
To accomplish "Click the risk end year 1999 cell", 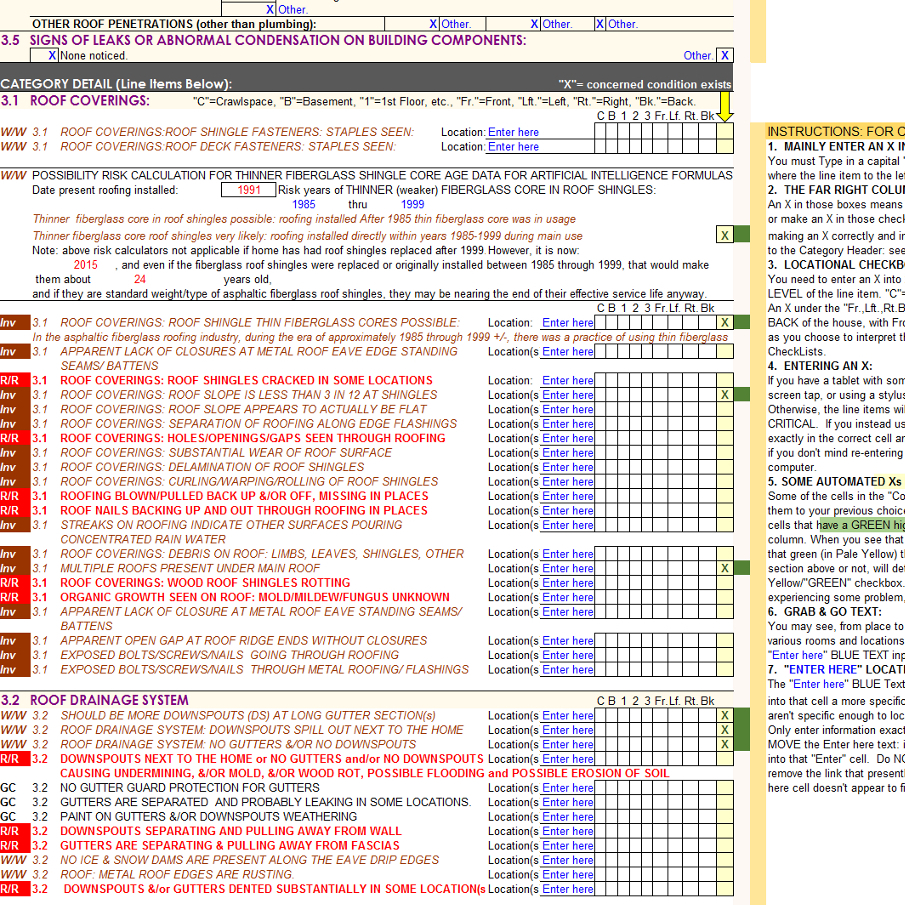I will 413,204.
